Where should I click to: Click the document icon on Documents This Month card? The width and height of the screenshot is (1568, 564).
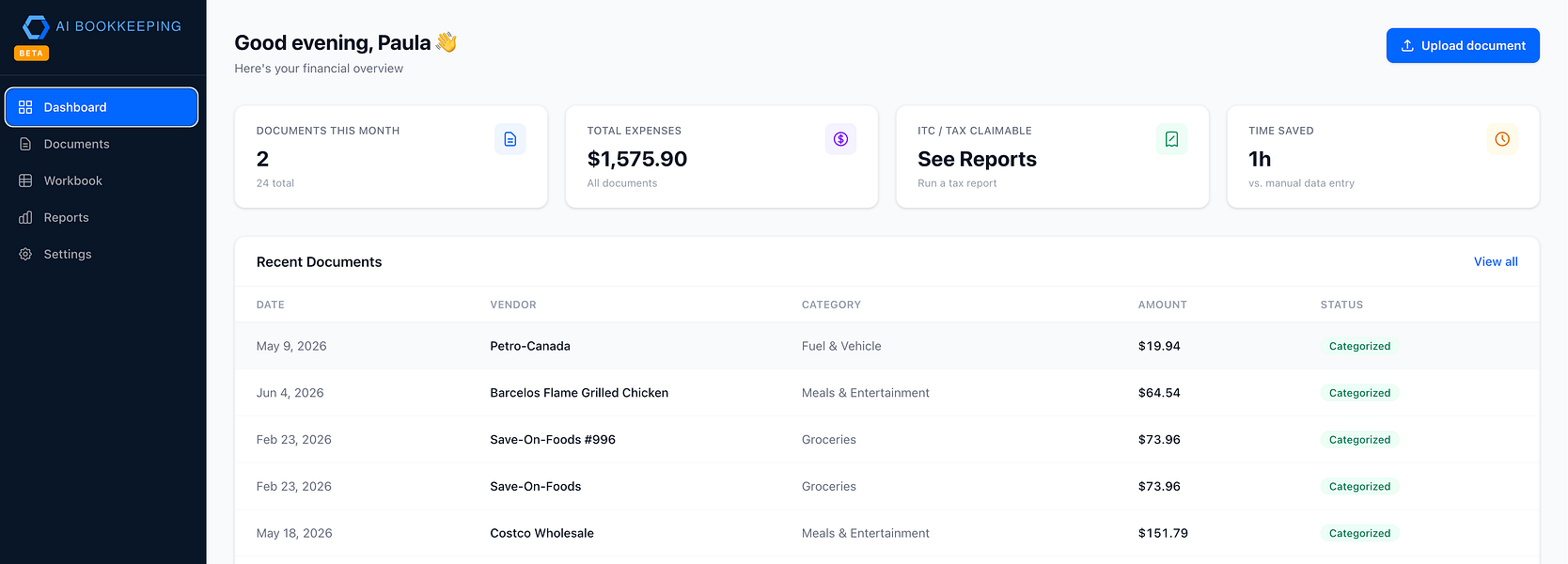pos(510,139)
